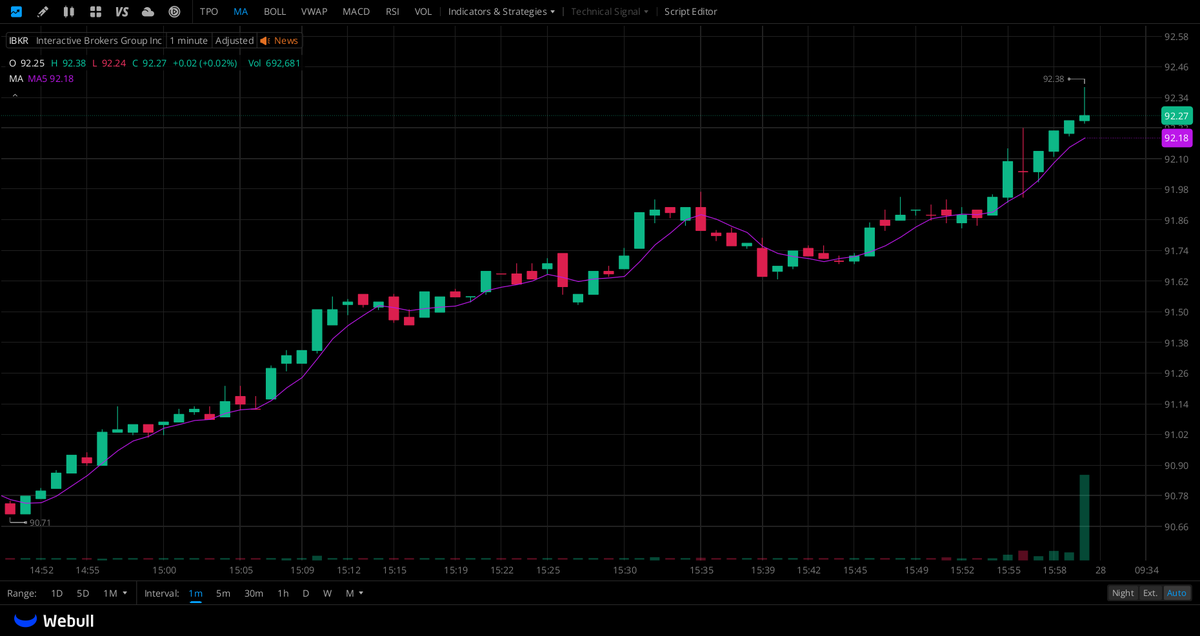This screenshot has width=1200, height=636.
Task: Toggle the MA indicator off
Action: 241,12
